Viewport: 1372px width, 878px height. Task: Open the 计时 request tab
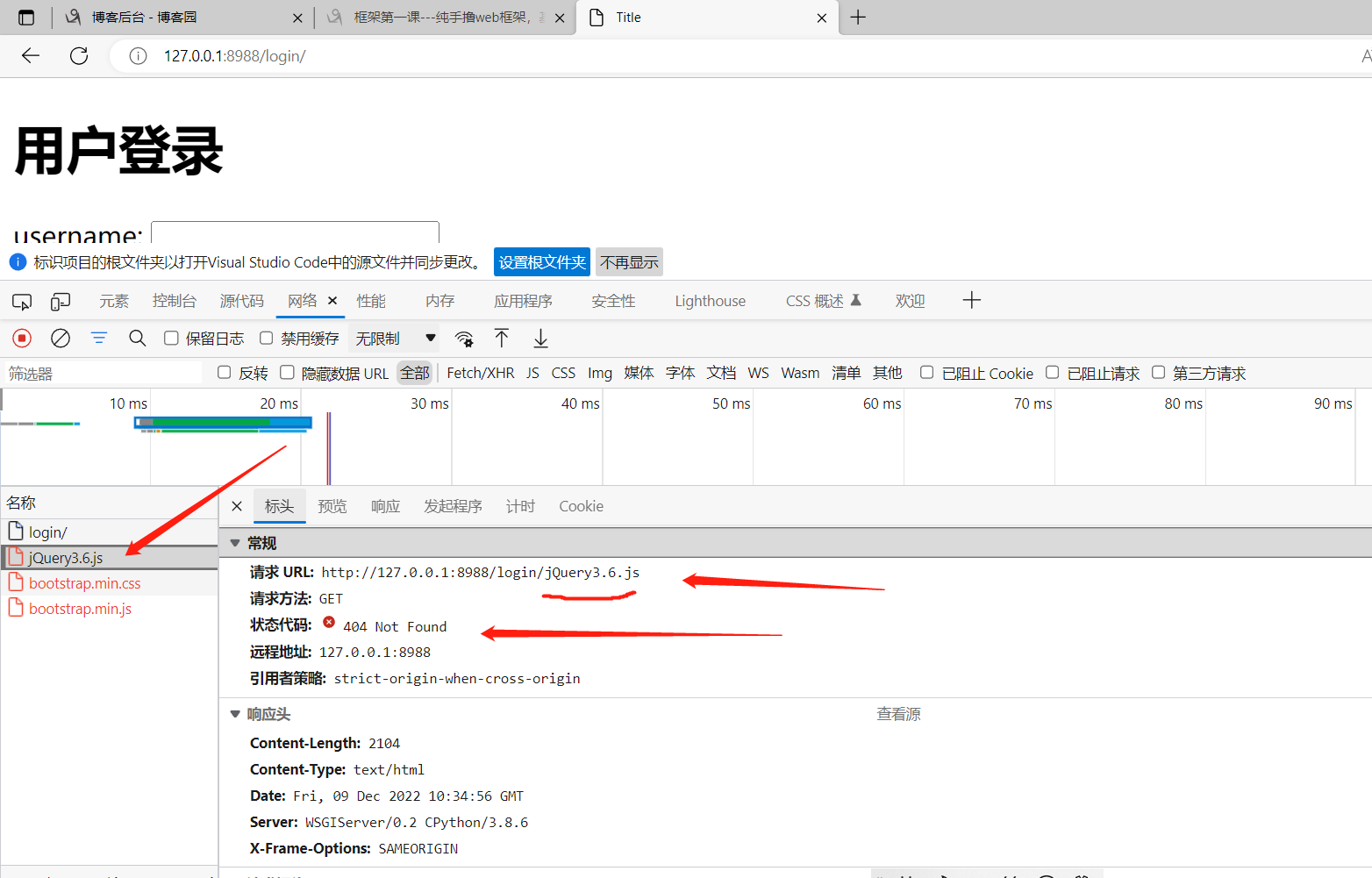(x=520, y=507)
